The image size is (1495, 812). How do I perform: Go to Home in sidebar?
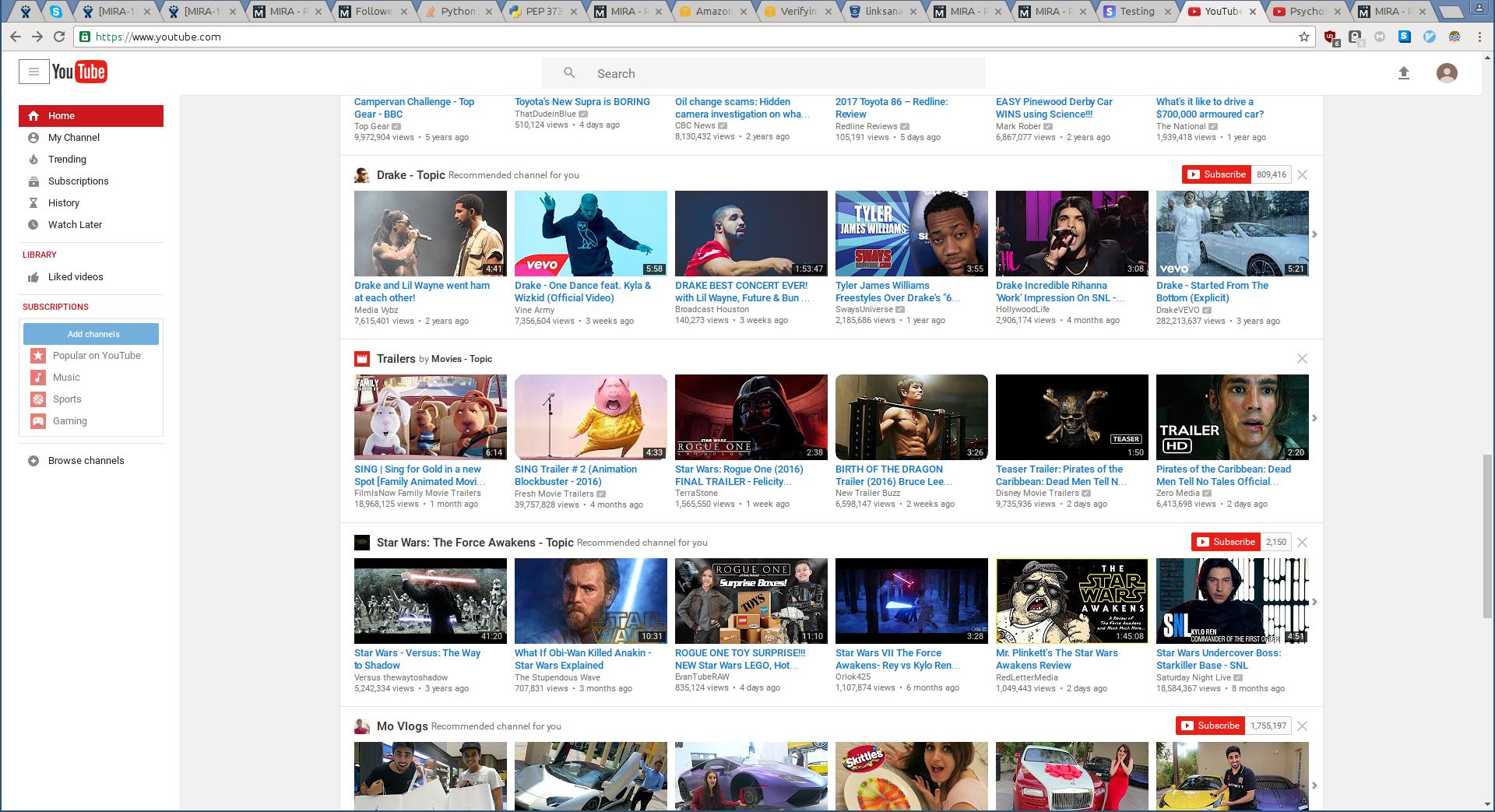91,116
